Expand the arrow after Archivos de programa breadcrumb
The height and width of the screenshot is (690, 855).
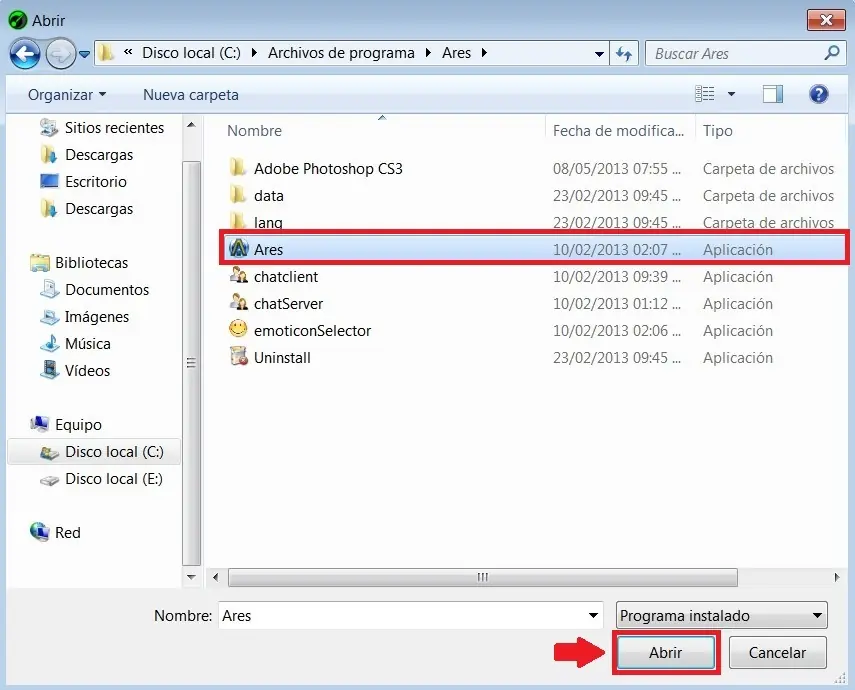tap(428, 53)
